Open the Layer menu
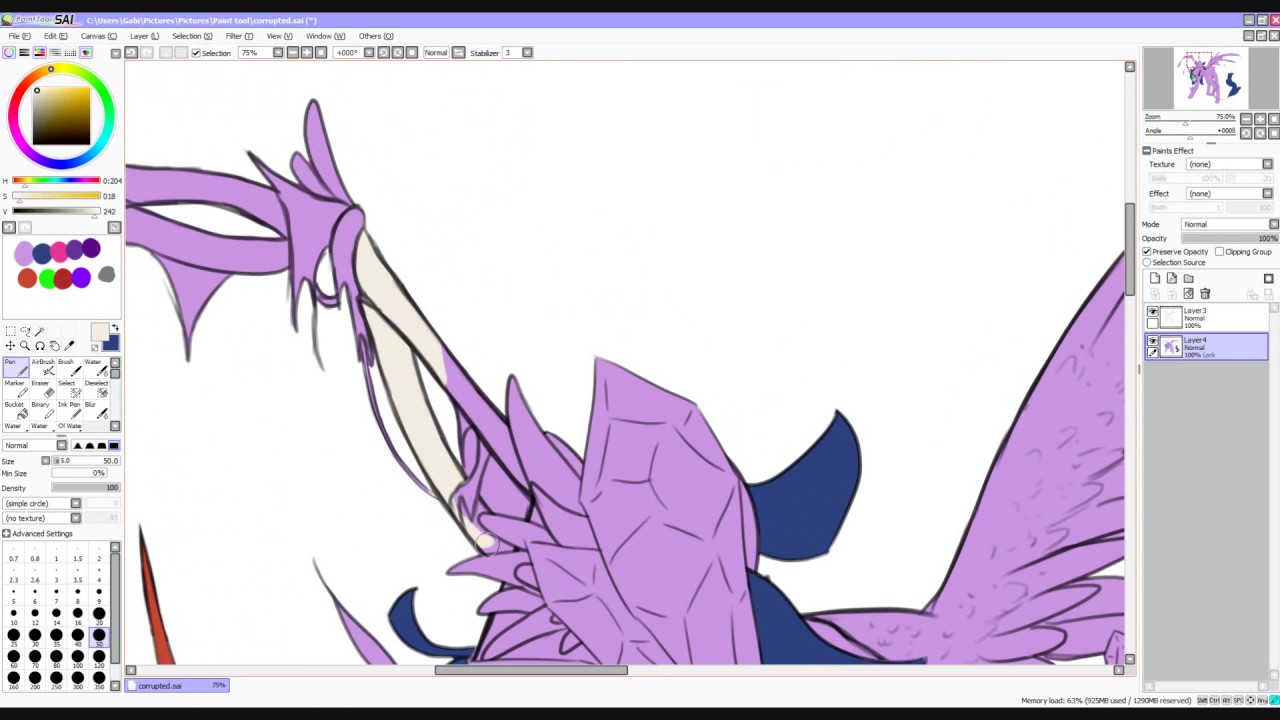This screenshot has height=720, width=1280. 144,36
